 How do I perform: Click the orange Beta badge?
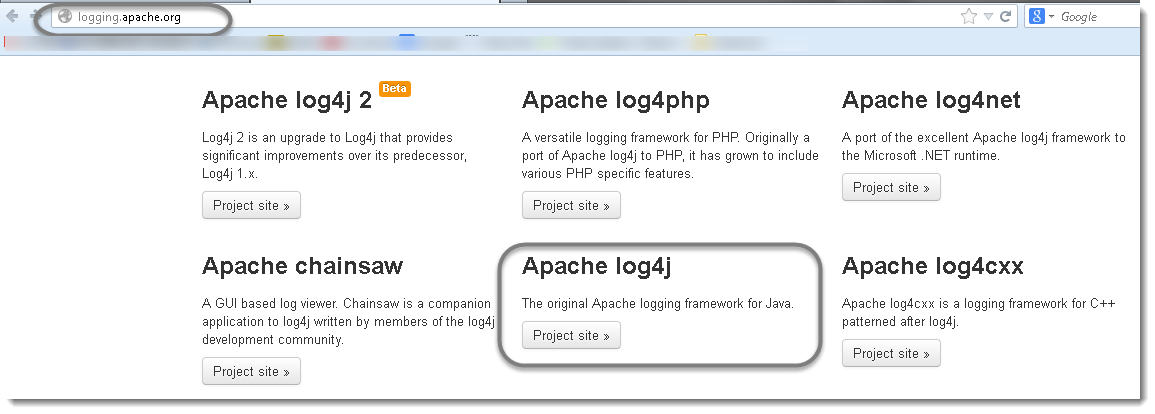(x=395, y=88)
